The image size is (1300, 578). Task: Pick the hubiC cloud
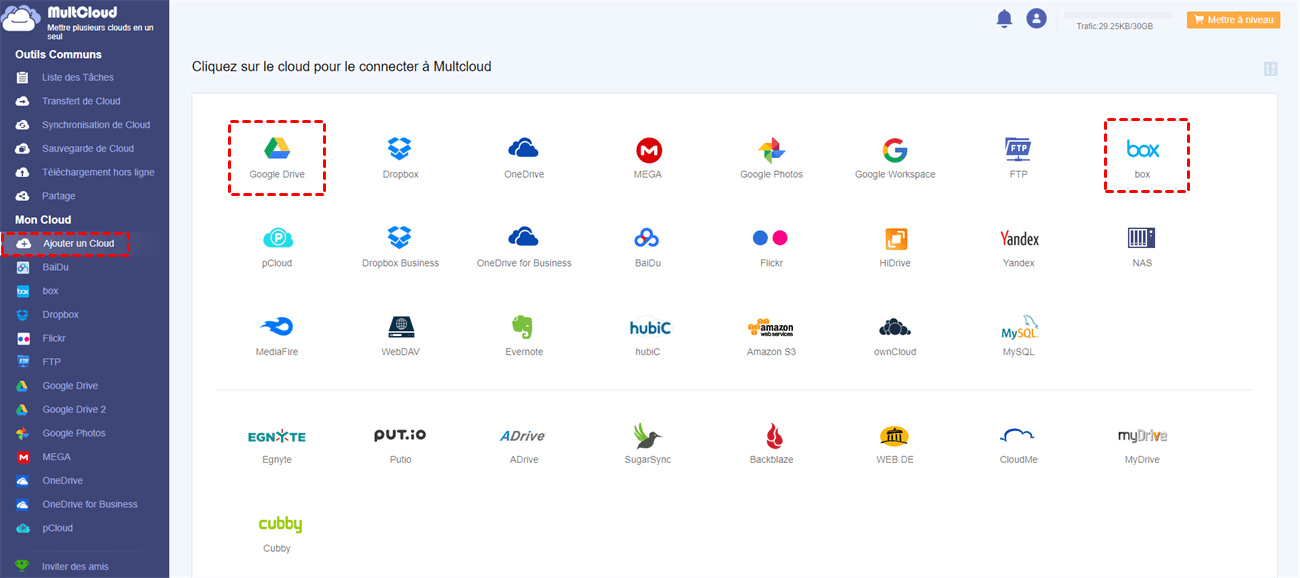(648, 335)
